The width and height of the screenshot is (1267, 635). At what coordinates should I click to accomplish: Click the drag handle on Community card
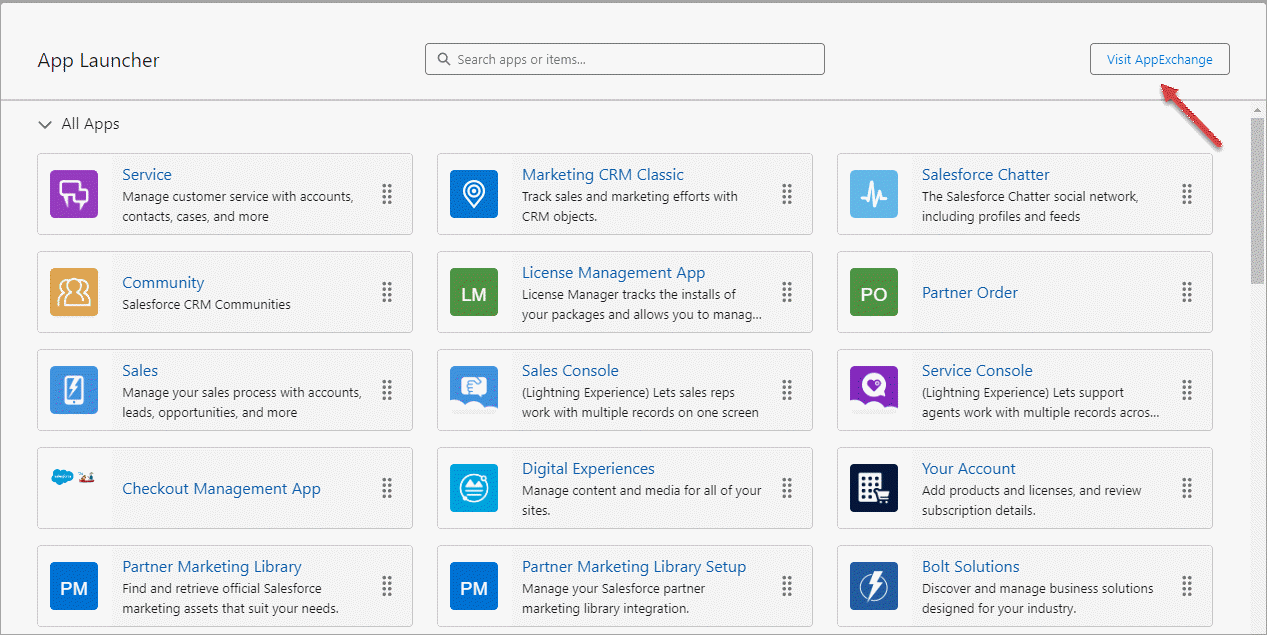(387, 292)
